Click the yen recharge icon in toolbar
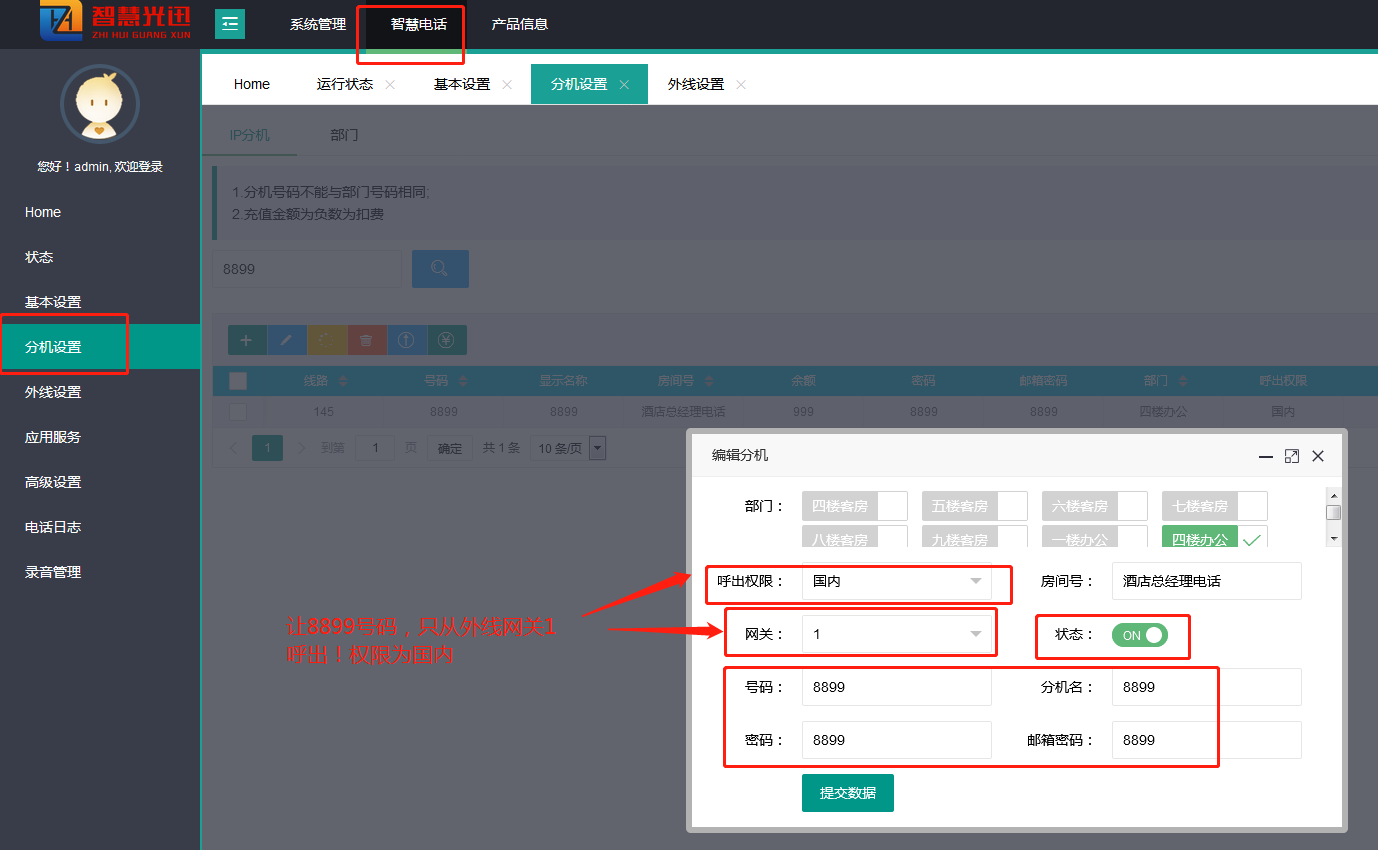The image size is (1378, 850). coord(447,340)
